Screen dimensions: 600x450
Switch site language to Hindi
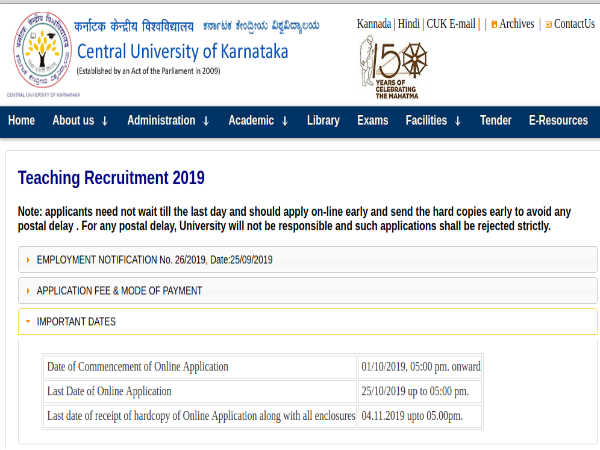click(408, 24)
